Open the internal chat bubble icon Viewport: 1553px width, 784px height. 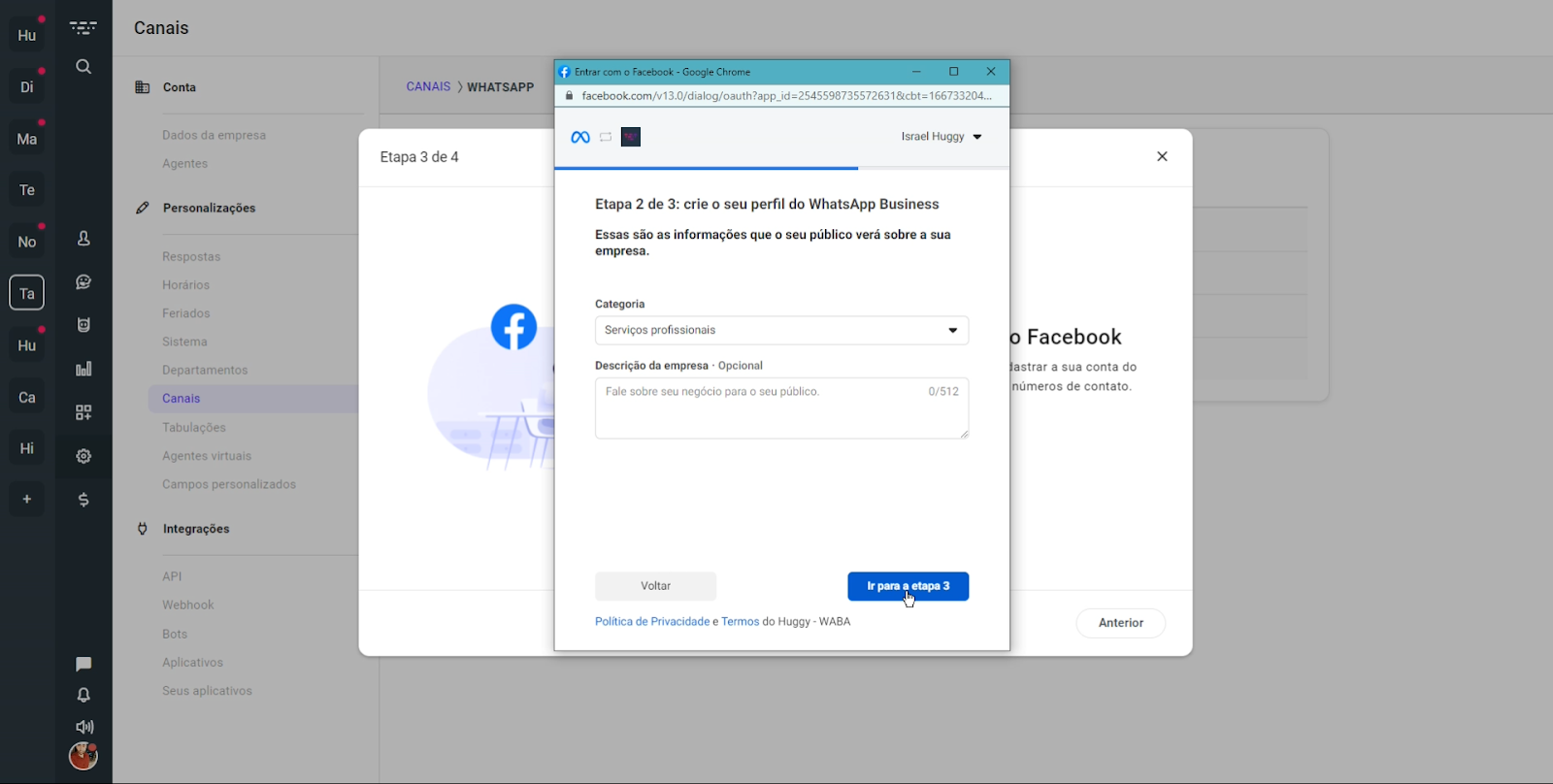point(83,664)
